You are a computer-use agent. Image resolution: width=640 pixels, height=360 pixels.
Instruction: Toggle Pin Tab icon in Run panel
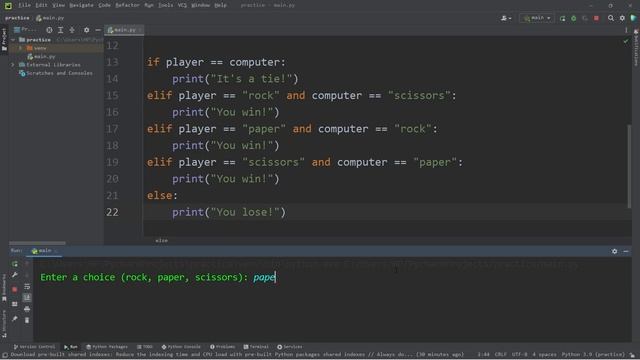15,319
